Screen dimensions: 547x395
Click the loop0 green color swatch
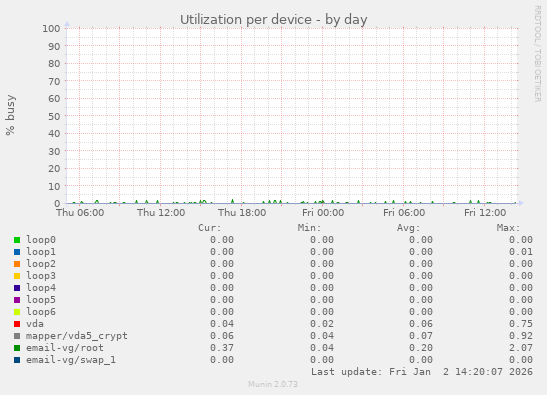tap(17, 240)
